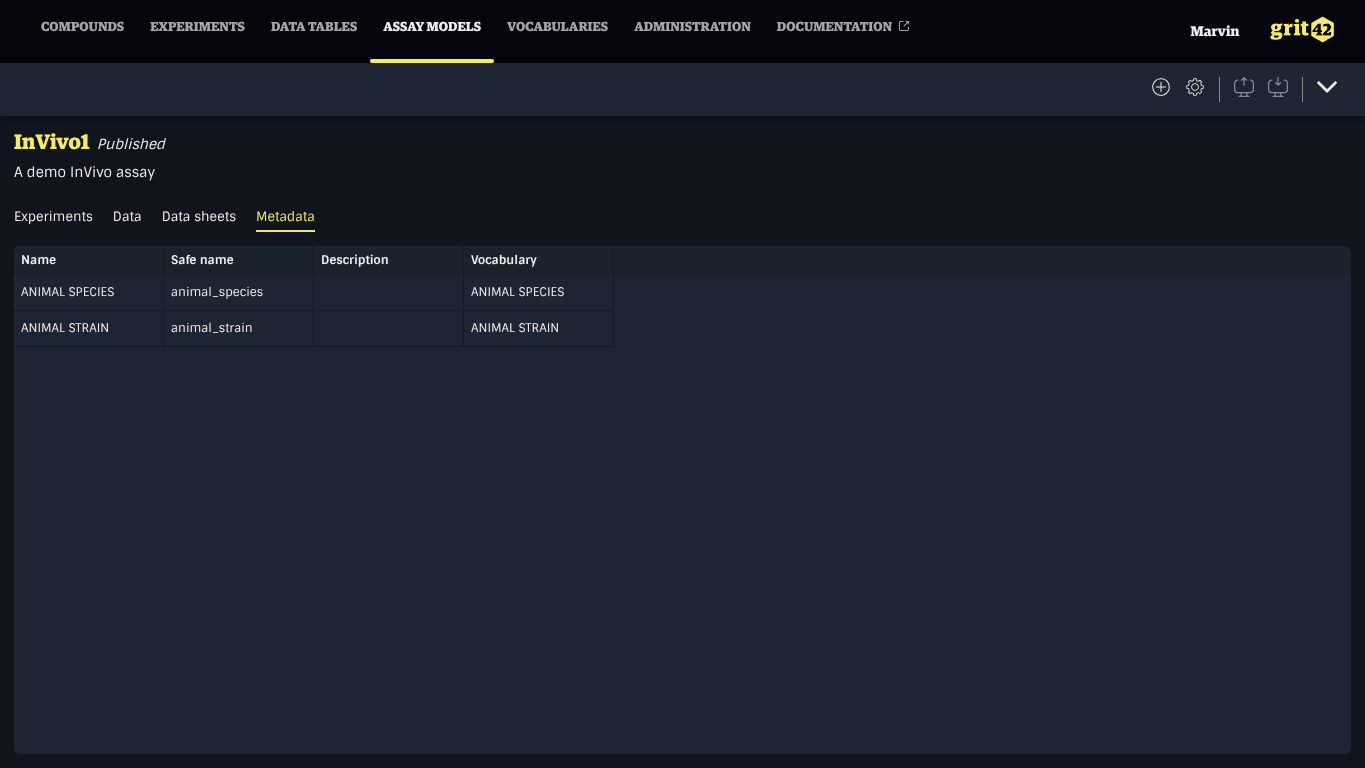
Task: Switch to the Experiments tab
Action: (53, 216)
